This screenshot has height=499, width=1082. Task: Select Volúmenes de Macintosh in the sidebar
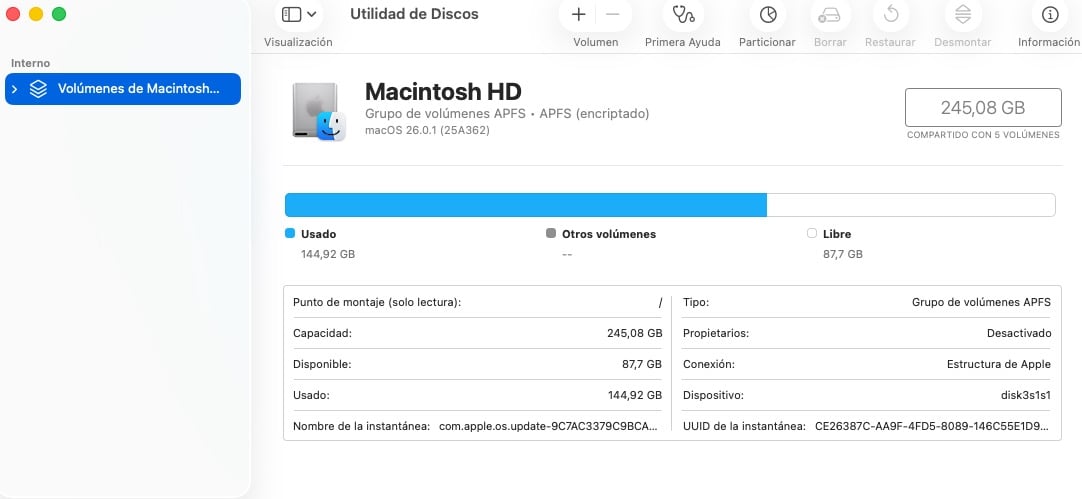point(138,89)
